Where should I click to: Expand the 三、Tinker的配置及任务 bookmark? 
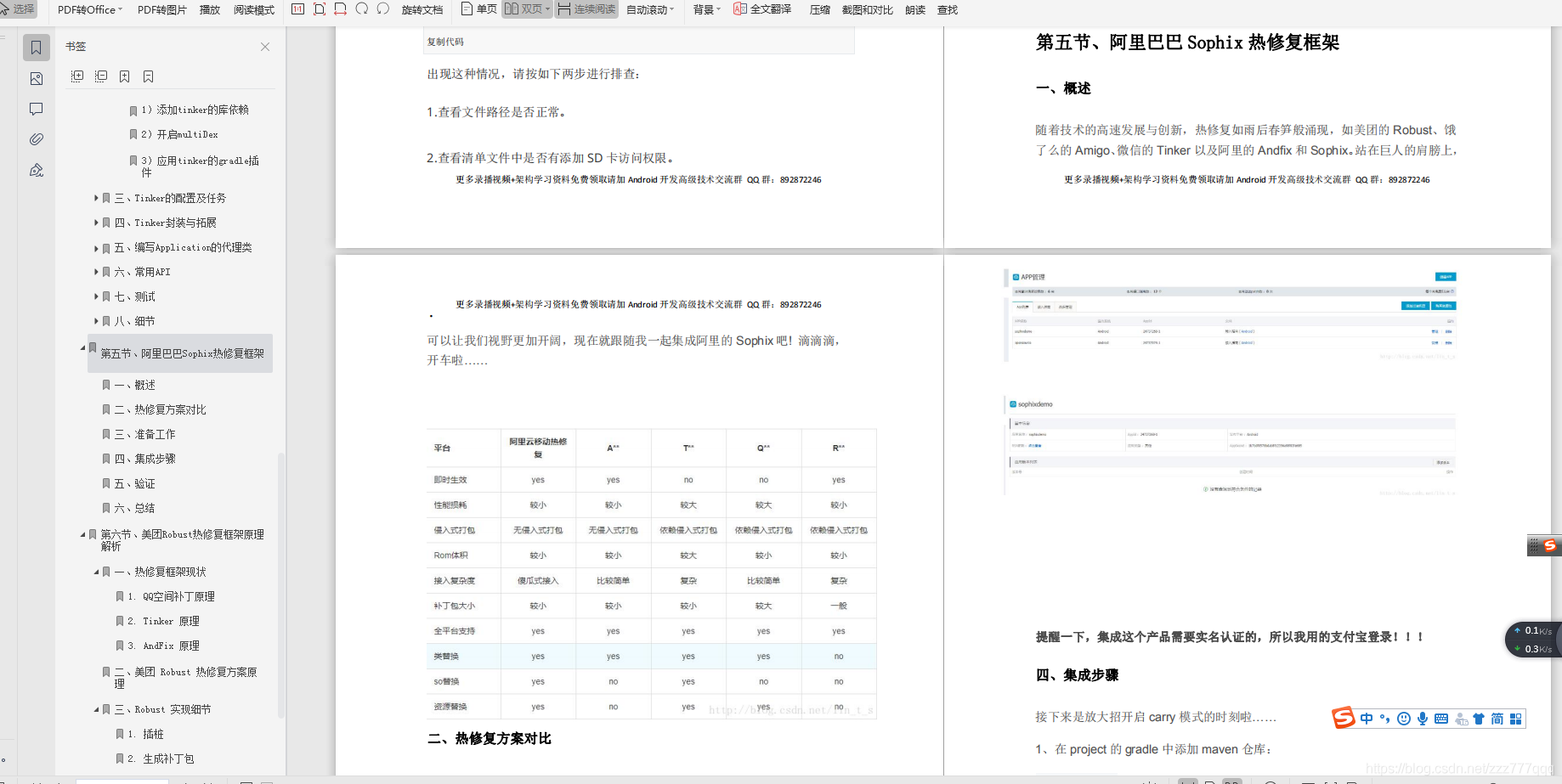pyautogui.click(x=96, y=198)
